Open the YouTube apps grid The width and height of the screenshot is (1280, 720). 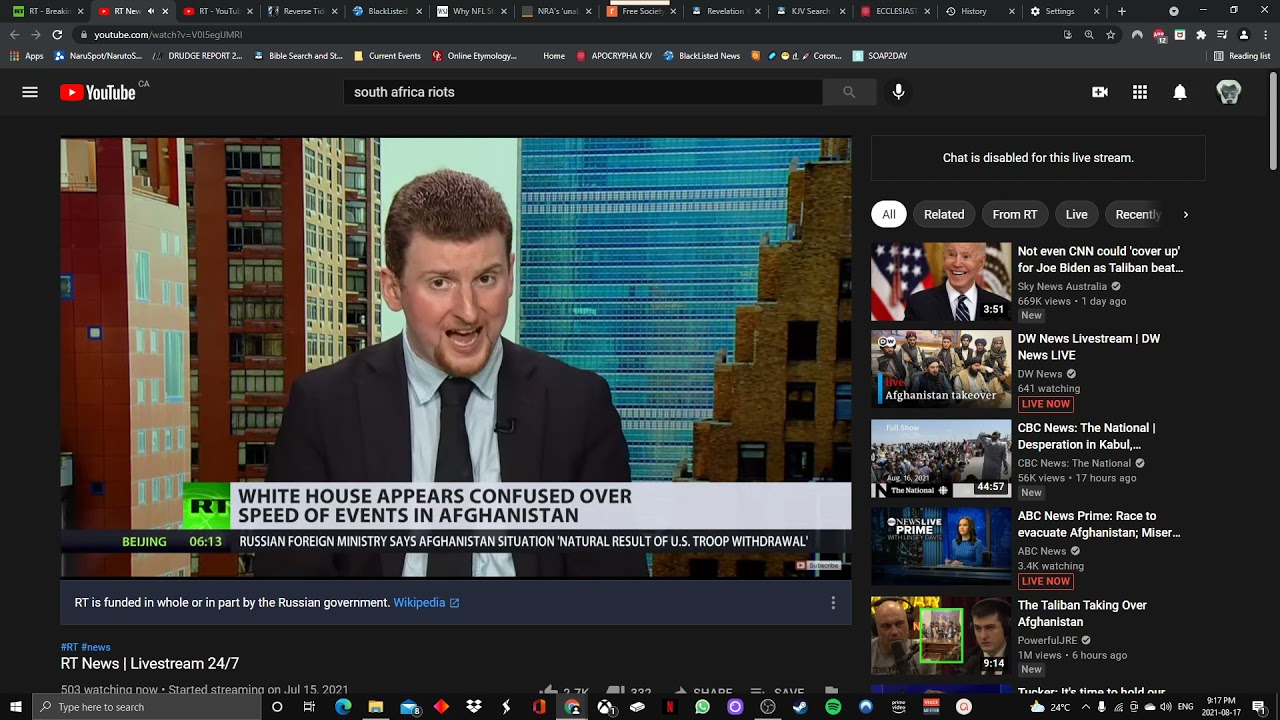pyautogui.click(x=1140, y=92)
